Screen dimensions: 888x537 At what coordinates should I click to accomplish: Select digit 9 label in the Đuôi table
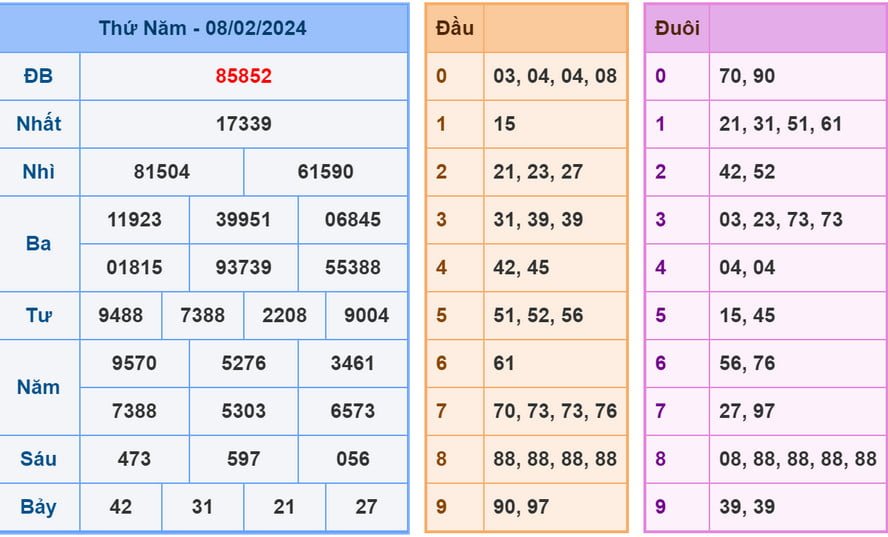click(x=661, y=507)
